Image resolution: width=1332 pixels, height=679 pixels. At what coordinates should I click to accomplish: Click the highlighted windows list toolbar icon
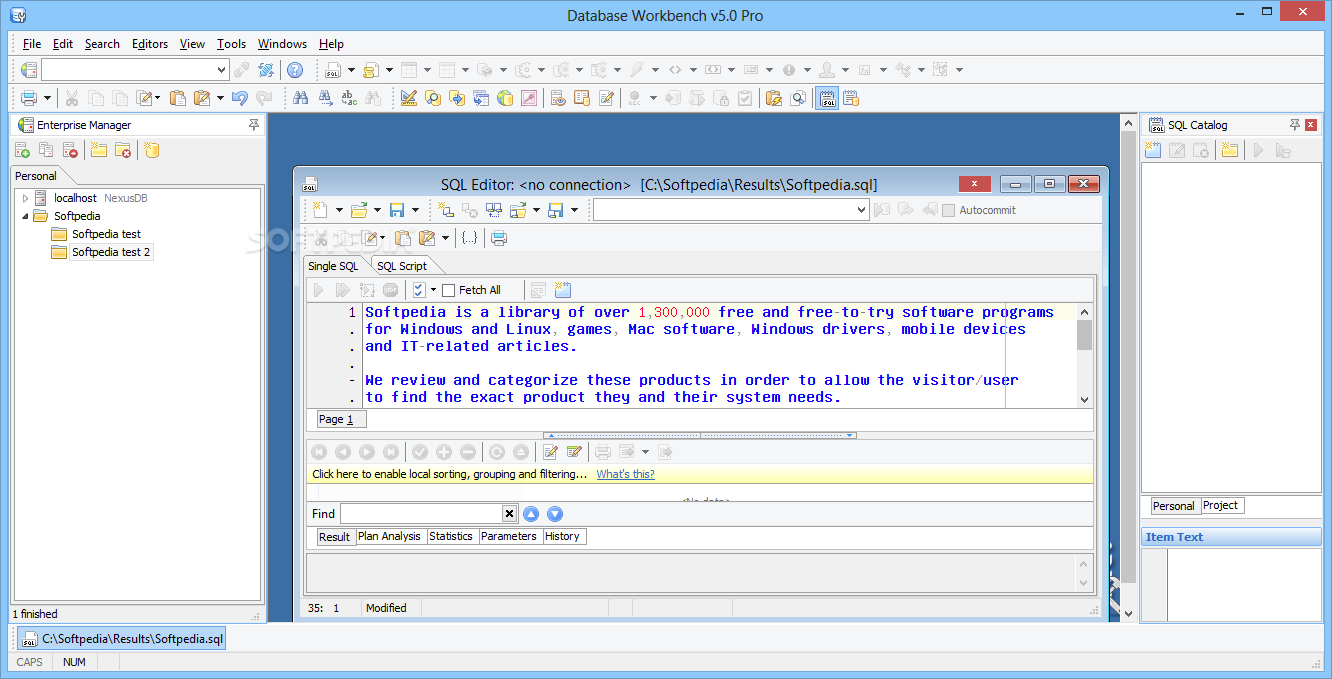pos(826,98)
